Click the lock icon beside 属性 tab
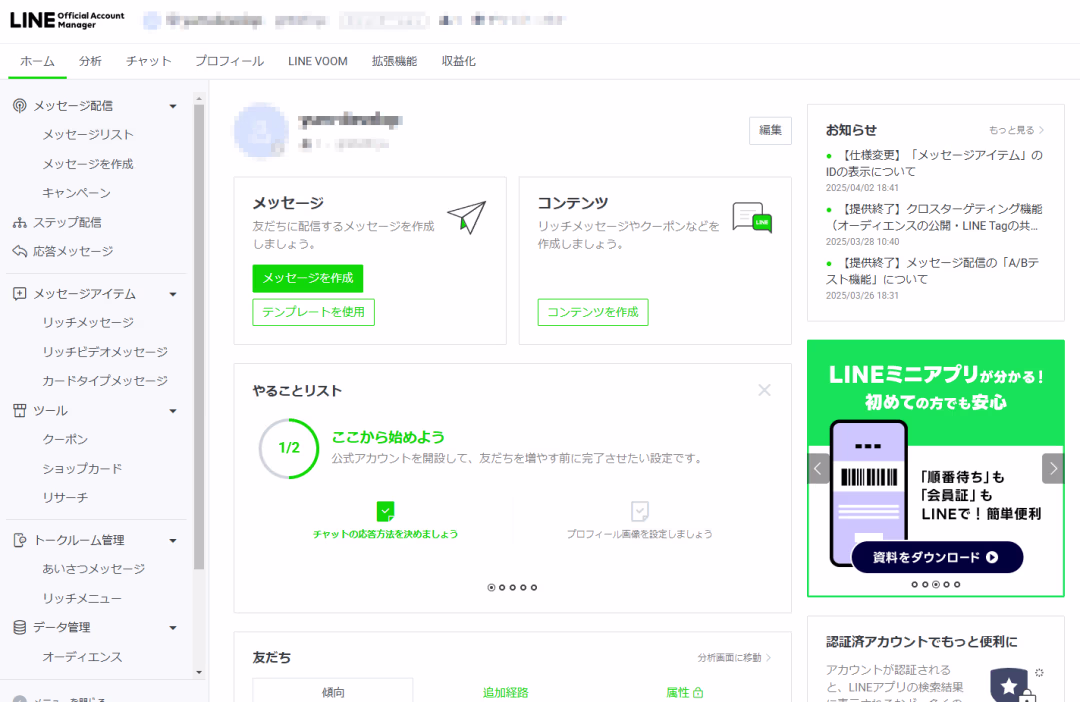This screenshot has height=702, width=1080. tap(698, 692)
